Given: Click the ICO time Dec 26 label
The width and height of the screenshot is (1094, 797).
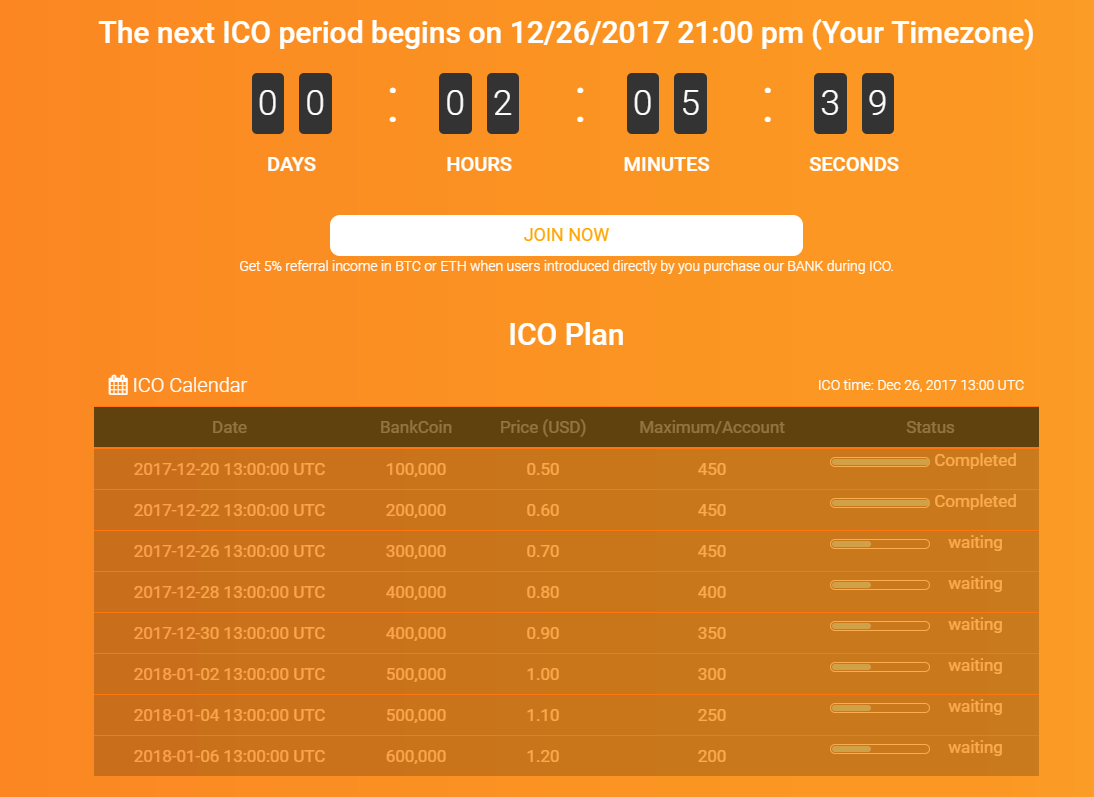Looking at the screenshot, I should point(920,386).
